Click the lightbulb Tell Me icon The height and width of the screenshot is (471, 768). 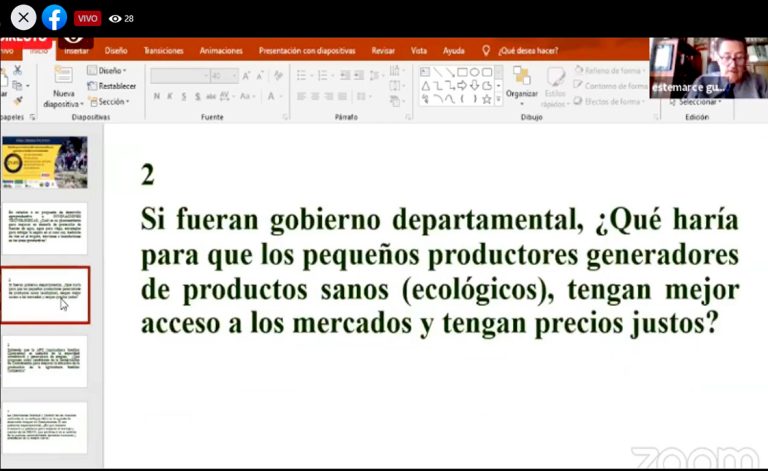486,50
